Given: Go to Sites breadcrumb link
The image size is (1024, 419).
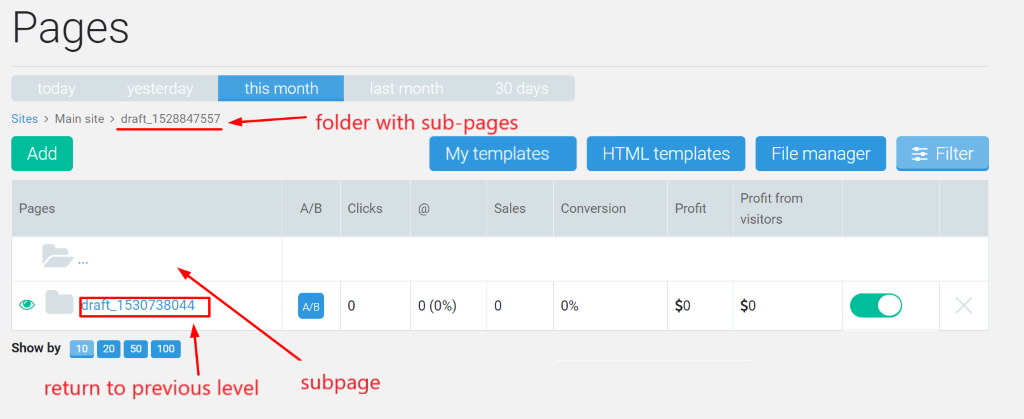Looking at the screenshot, I should (x=24, y=119).
